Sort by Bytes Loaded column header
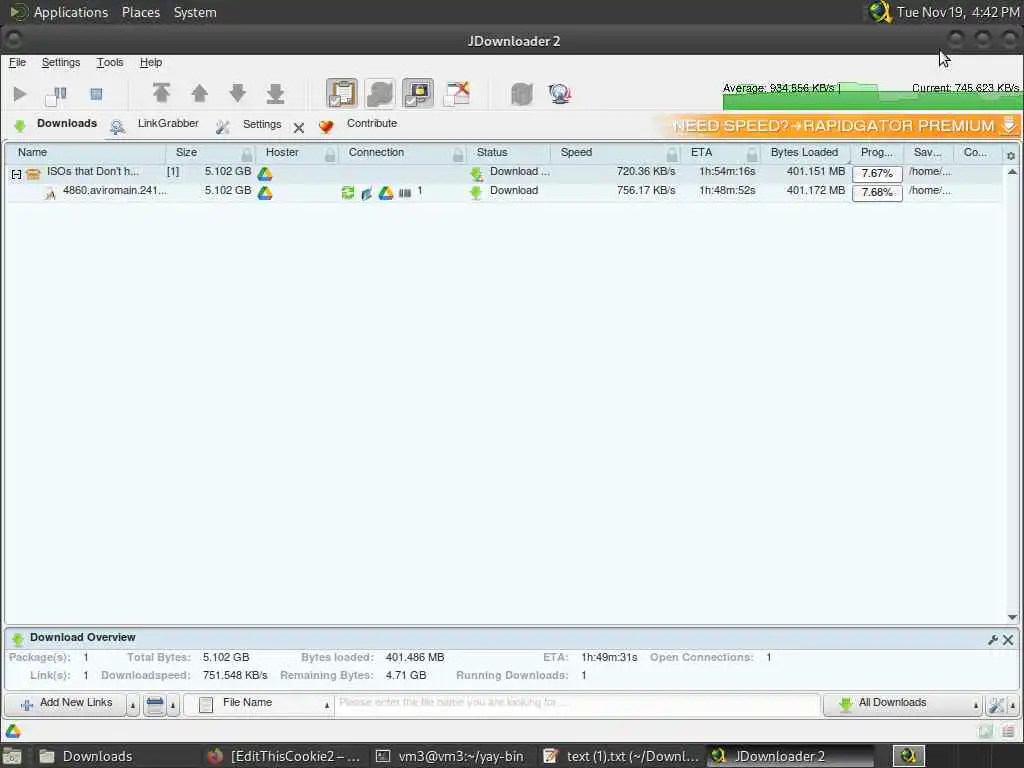The image size is (1024, 768). (804, 152)
